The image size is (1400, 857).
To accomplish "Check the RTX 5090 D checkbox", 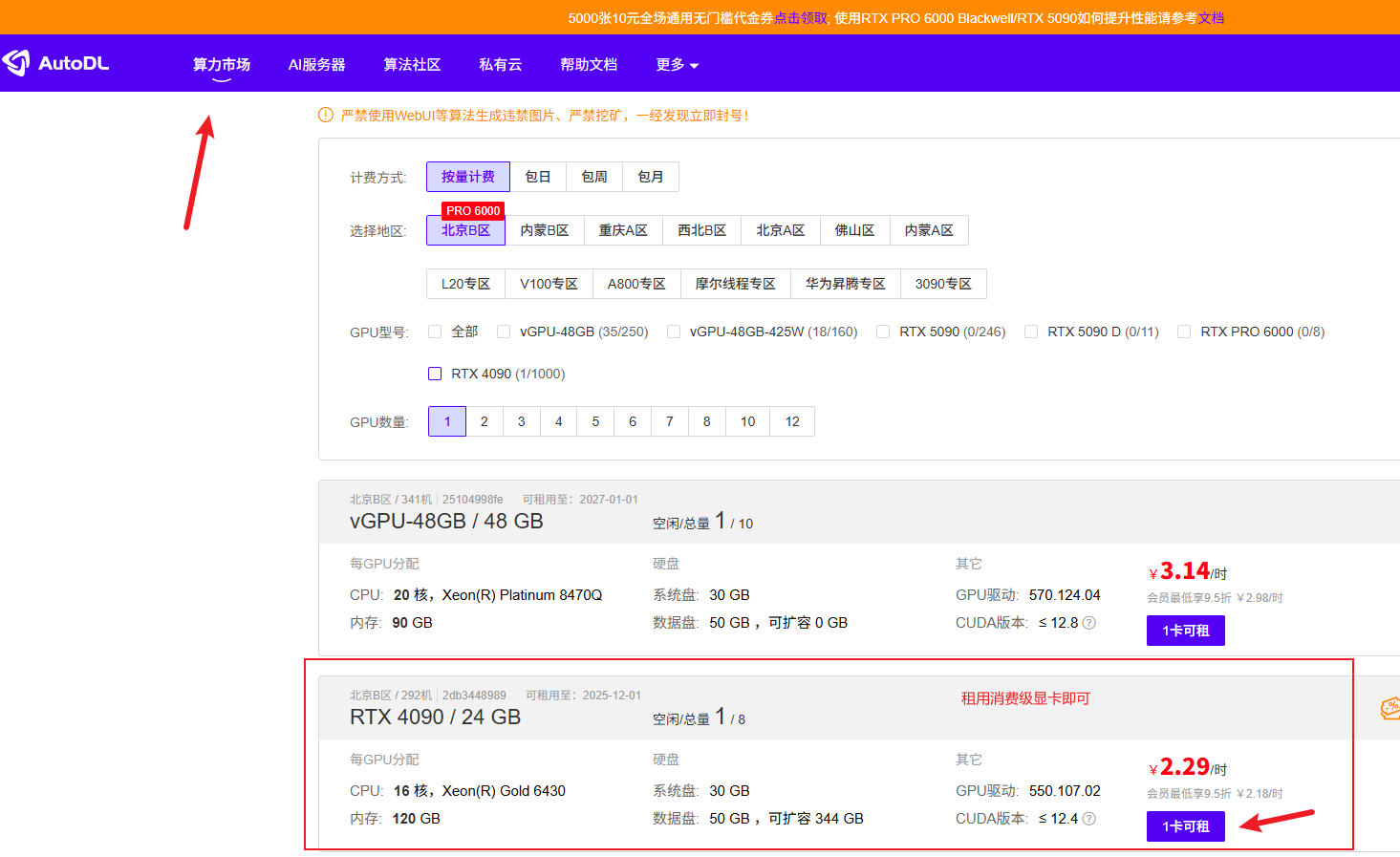I will click(x=1031, y=332).
